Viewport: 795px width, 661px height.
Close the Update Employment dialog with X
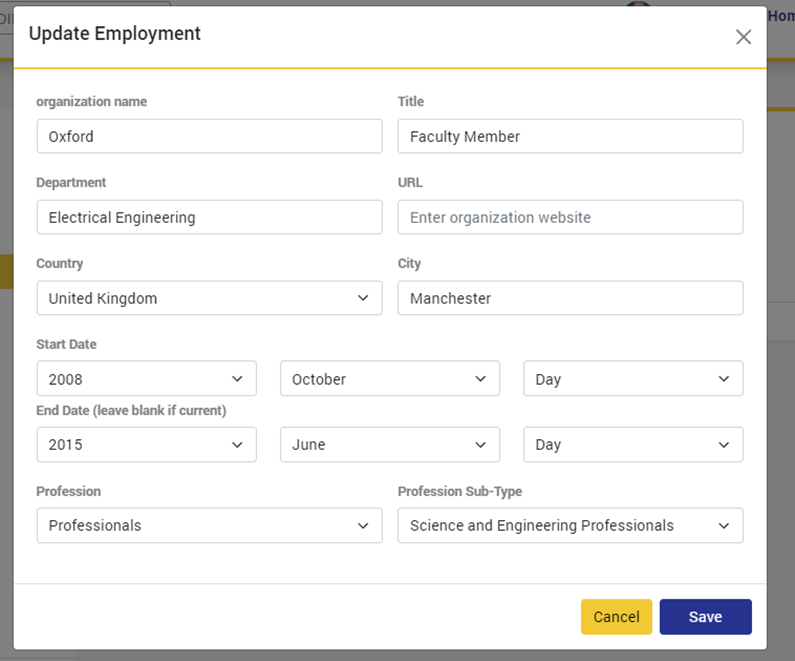click(x=743, y=37)
